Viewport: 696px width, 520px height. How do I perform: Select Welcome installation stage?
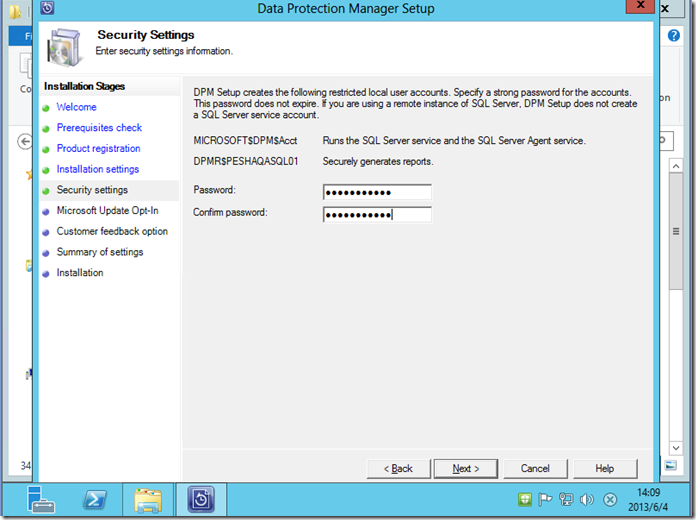click(x=76, y=107)
